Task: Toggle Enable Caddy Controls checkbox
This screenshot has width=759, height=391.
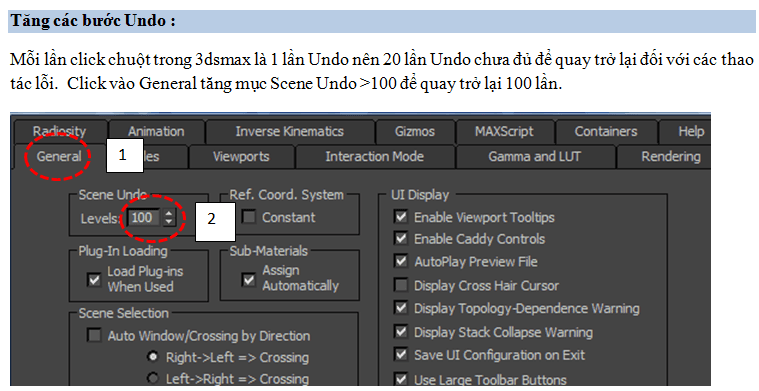Action: (401, 238)
